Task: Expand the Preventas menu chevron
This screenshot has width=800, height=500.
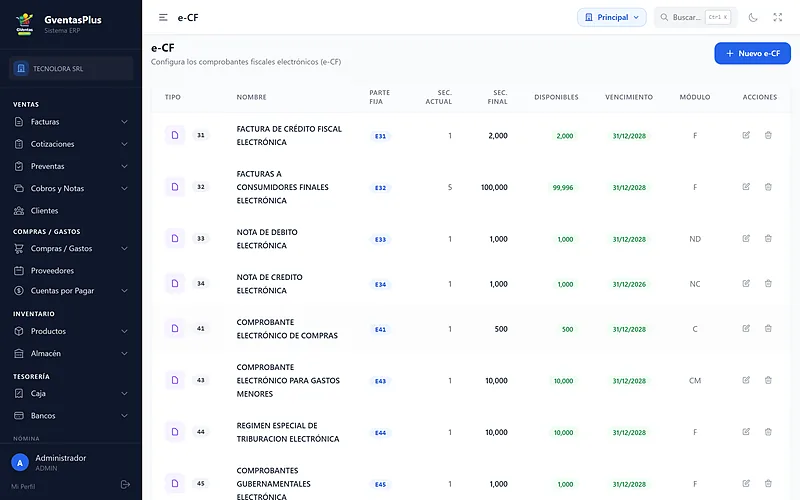Action: 124,166
